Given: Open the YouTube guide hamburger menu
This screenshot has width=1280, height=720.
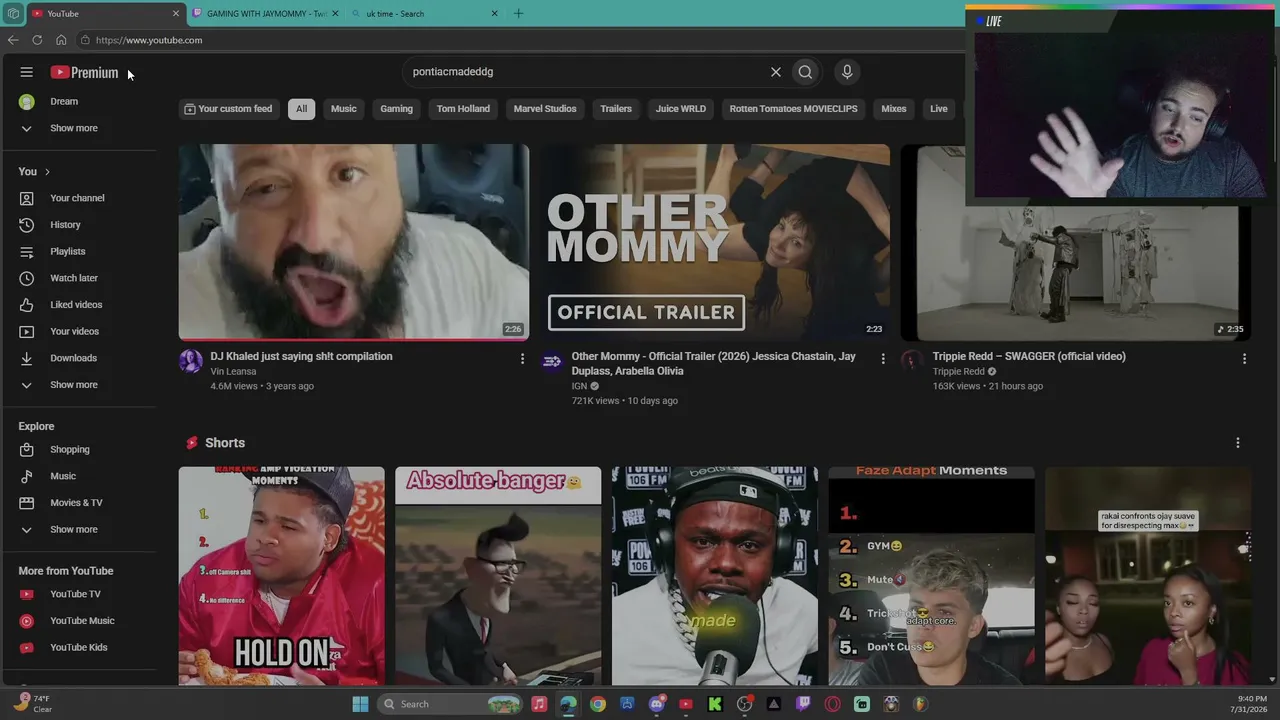Looking at the screenshot, I should pos(27,72).
